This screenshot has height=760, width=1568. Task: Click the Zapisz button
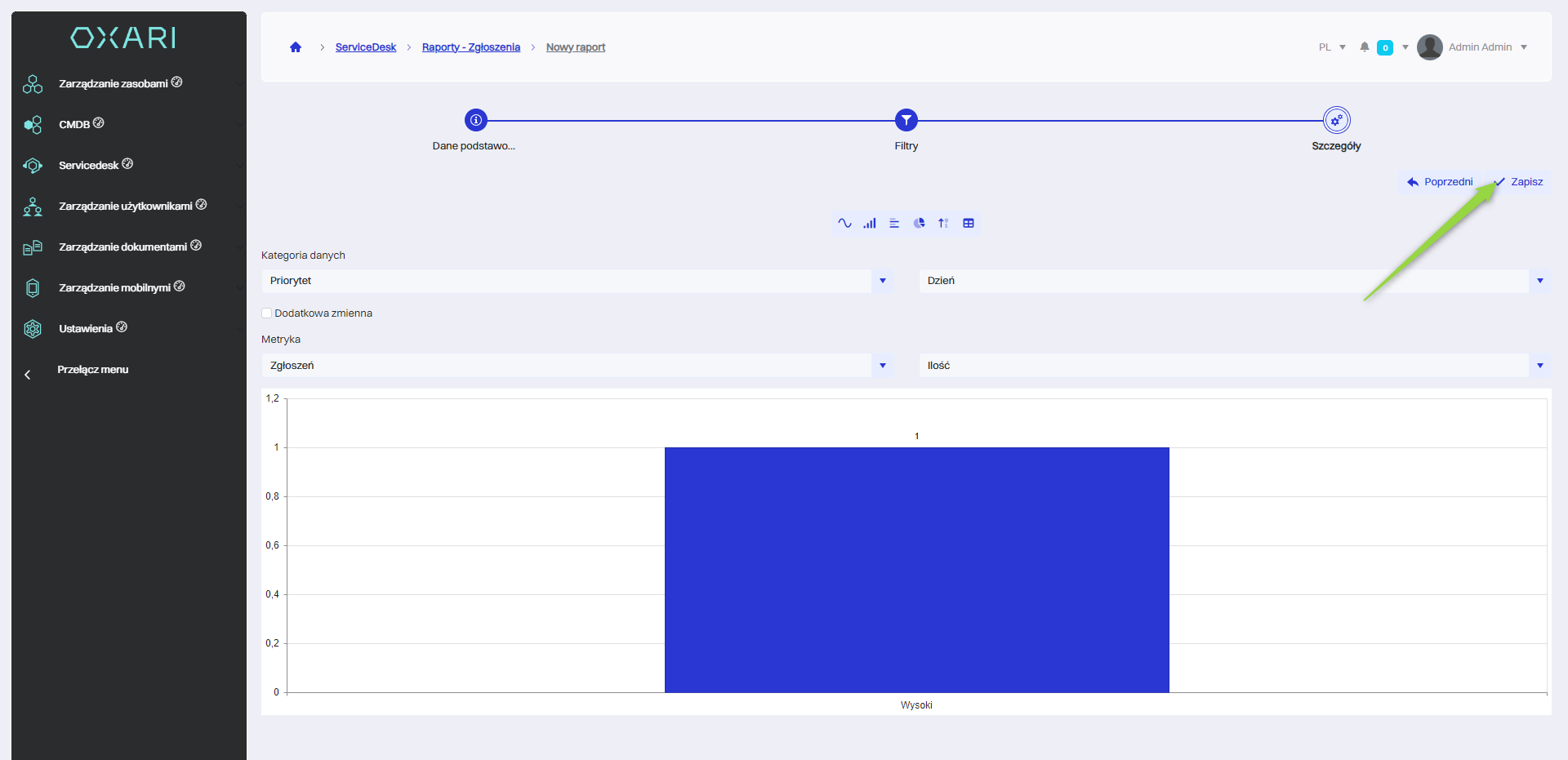tap(1519, 182)
